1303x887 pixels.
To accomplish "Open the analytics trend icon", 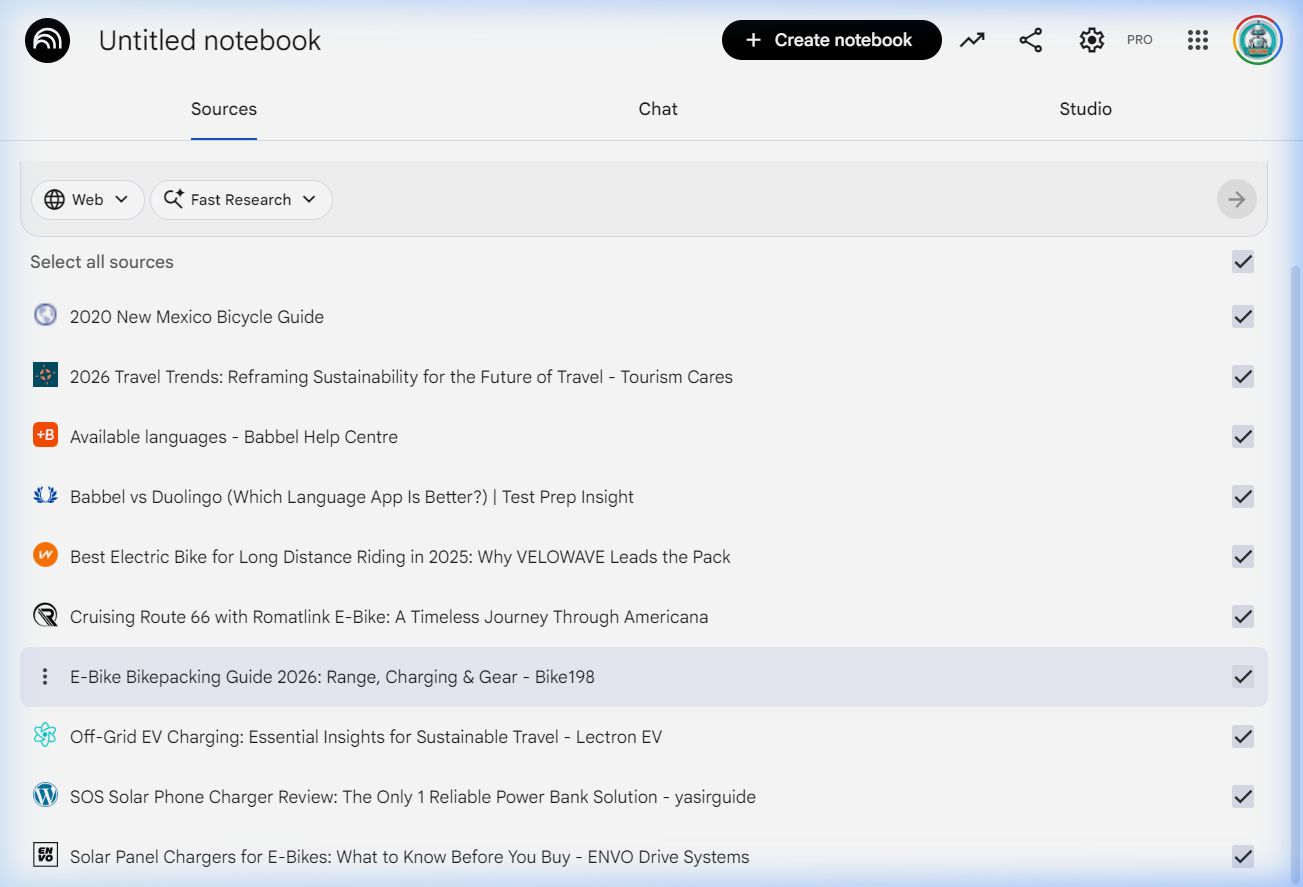I will 972,40.
